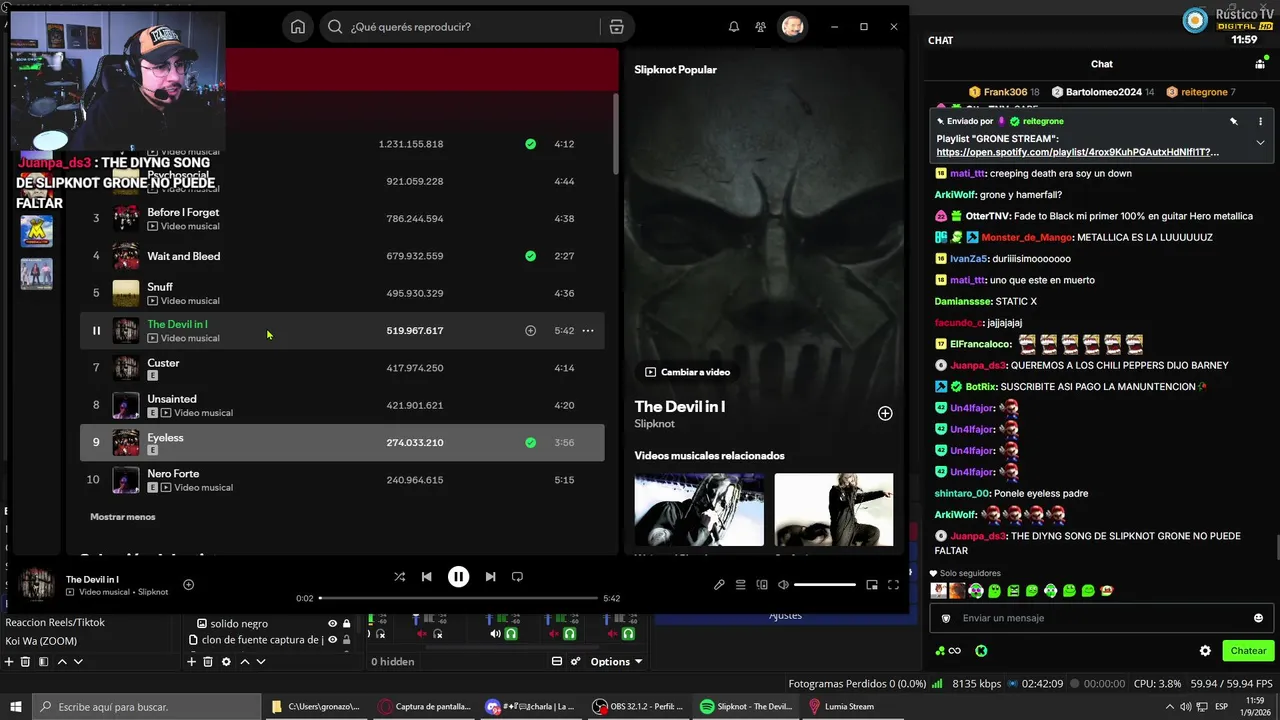Send message with the Chatear button
The width and height of the screenshot is (1280, 720).
1248,651
